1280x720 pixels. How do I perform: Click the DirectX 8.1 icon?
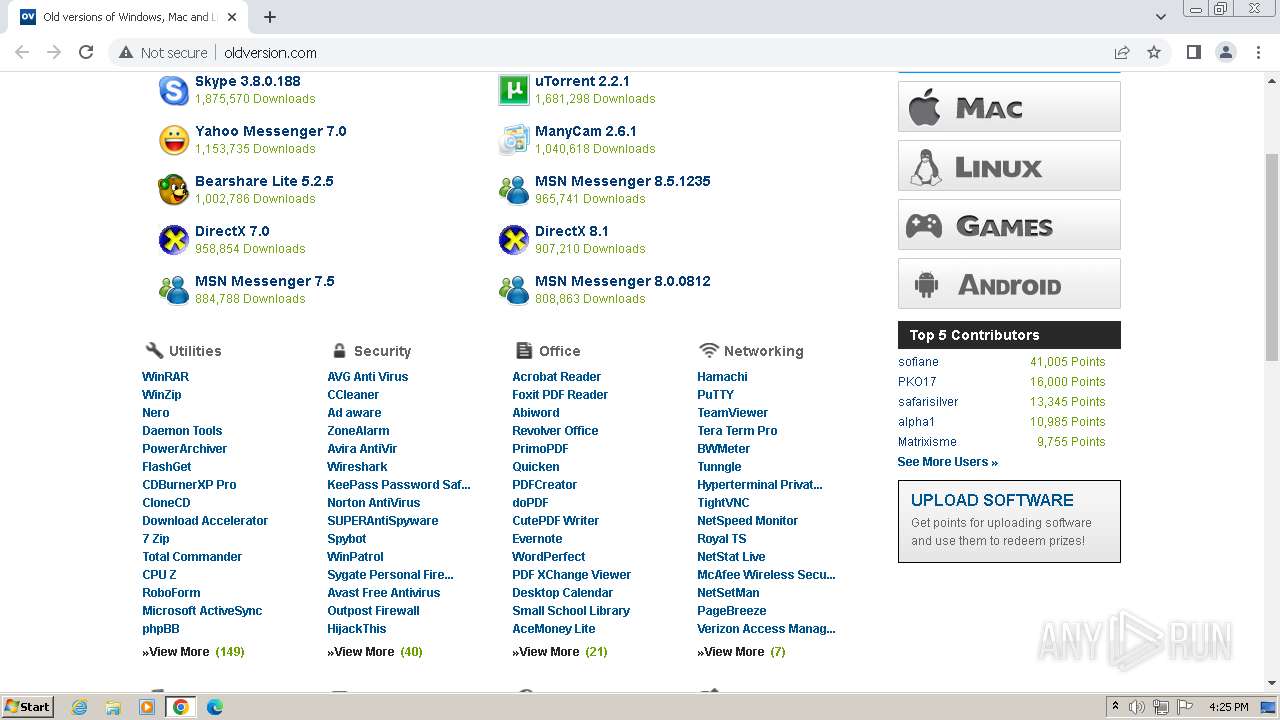[513, 240]
